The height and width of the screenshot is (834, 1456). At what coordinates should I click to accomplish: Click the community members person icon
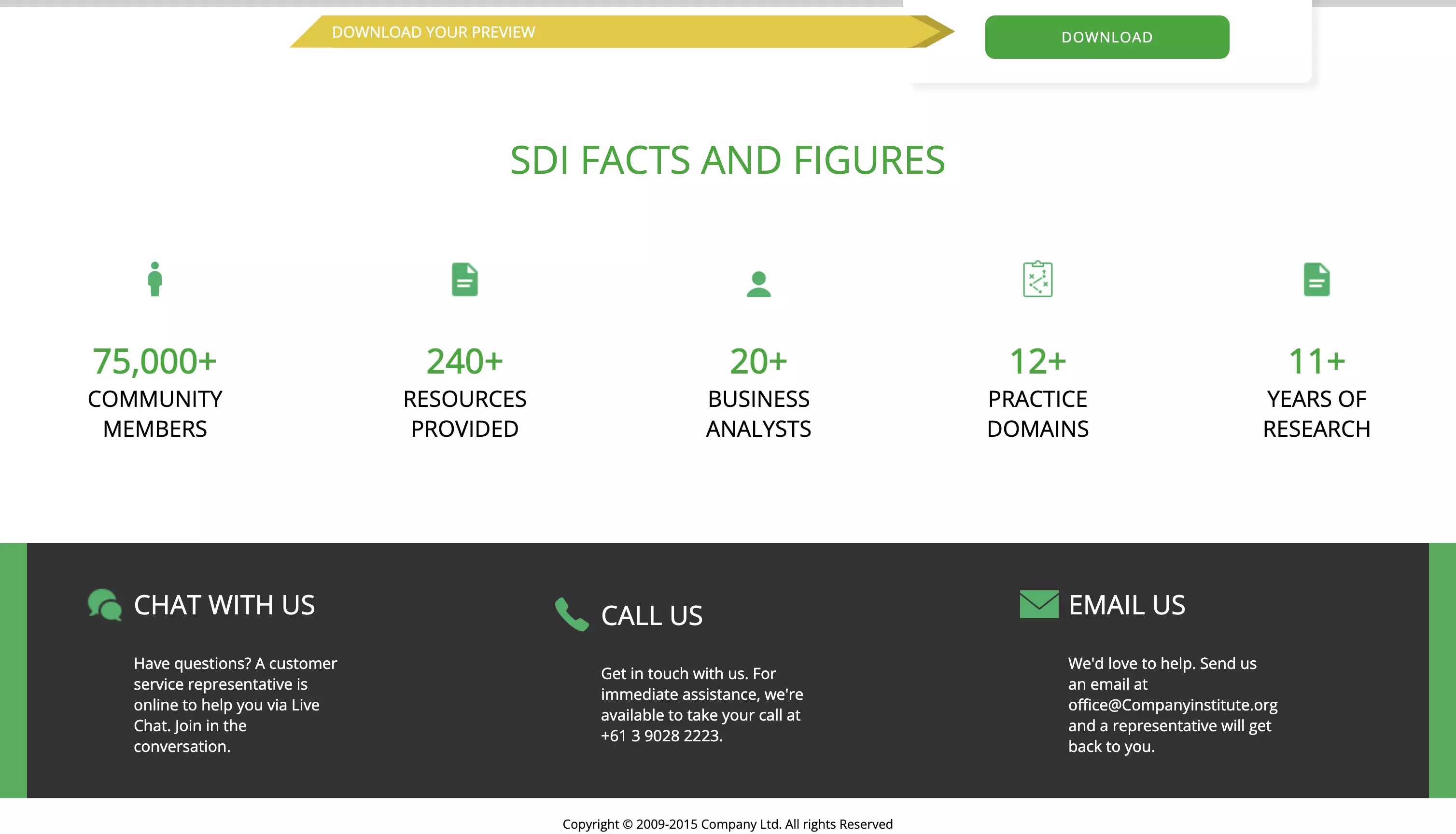pyautogui.click(x=154, y=279)
